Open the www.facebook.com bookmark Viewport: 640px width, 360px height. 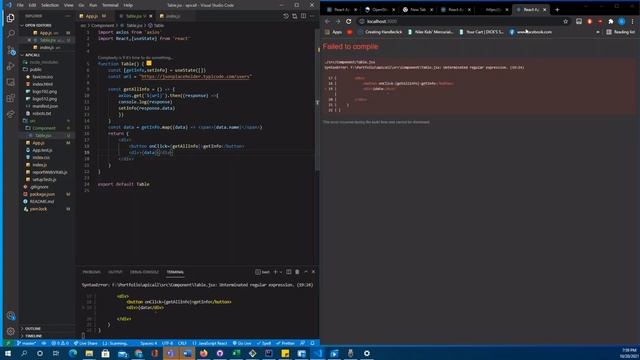531,32
